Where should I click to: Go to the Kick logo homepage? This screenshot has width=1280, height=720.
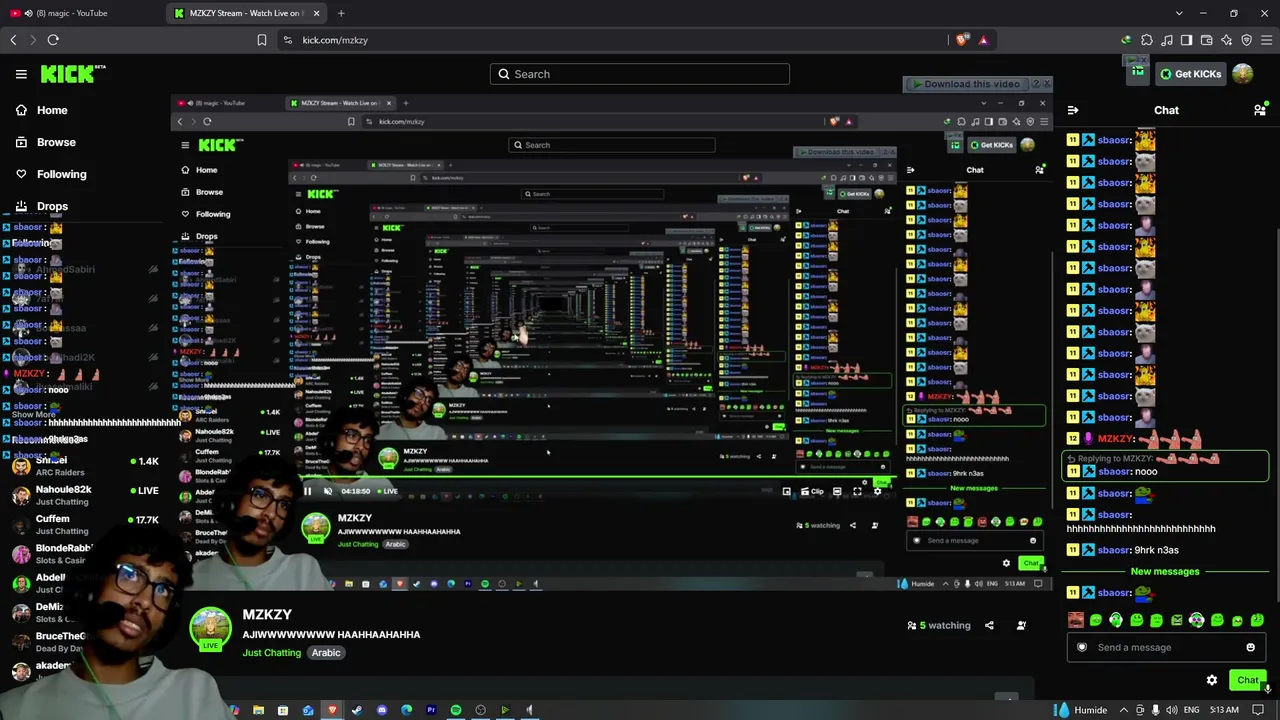pyautogui.click(x=73, y=74)
